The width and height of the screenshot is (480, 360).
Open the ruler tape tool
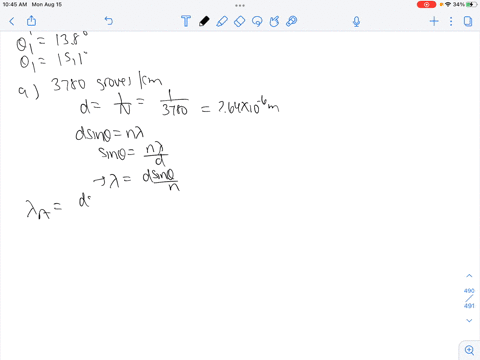[292, 21]
